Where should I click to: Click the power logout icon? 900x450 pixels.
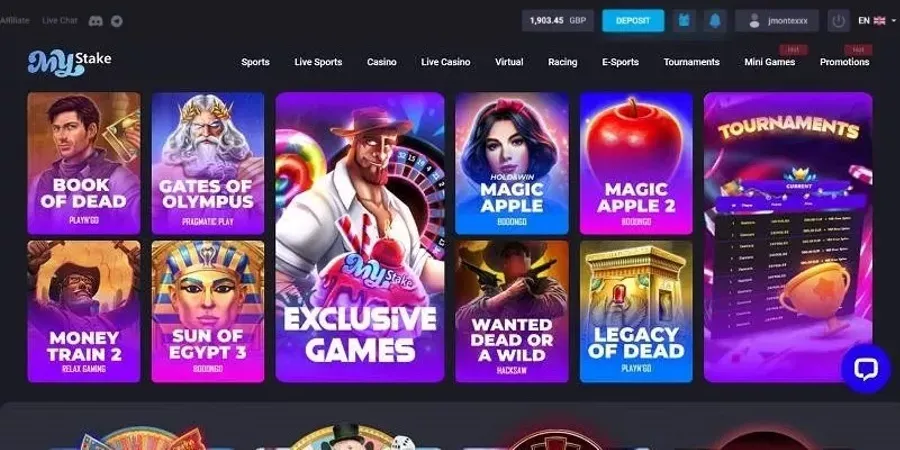coord(839,21)
